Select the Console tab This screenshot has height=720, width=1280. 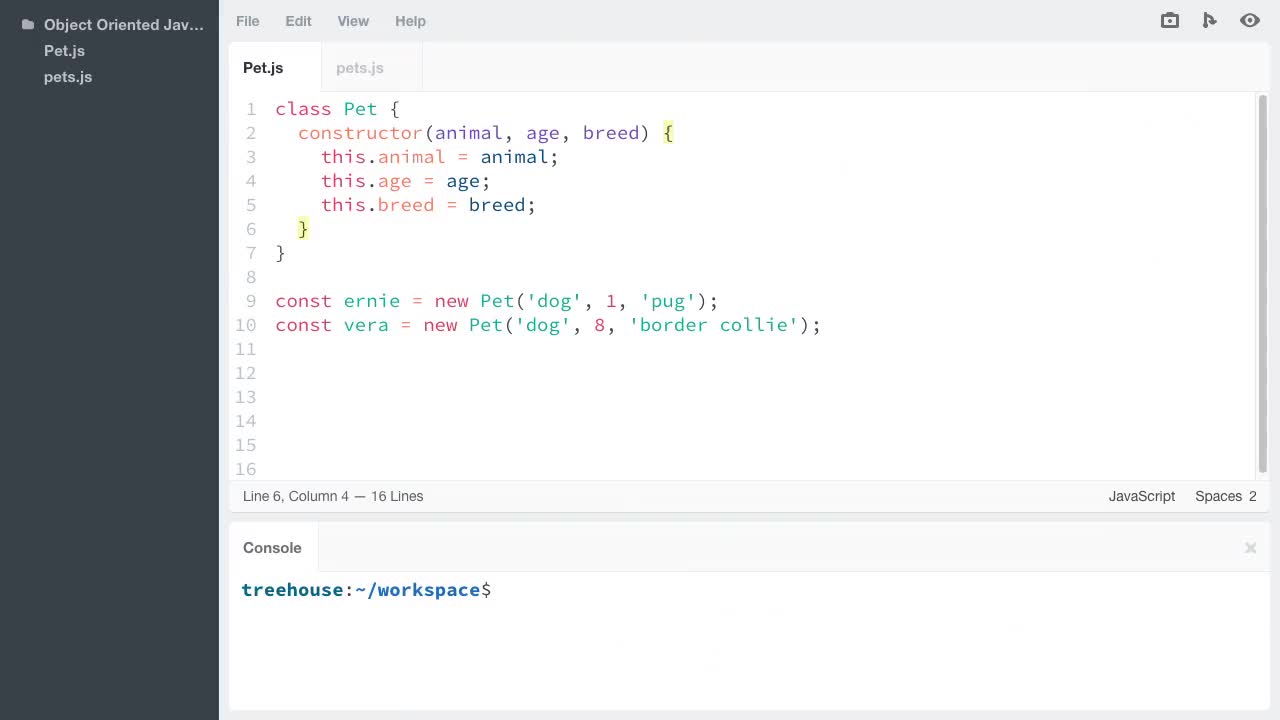click(272, 548)
